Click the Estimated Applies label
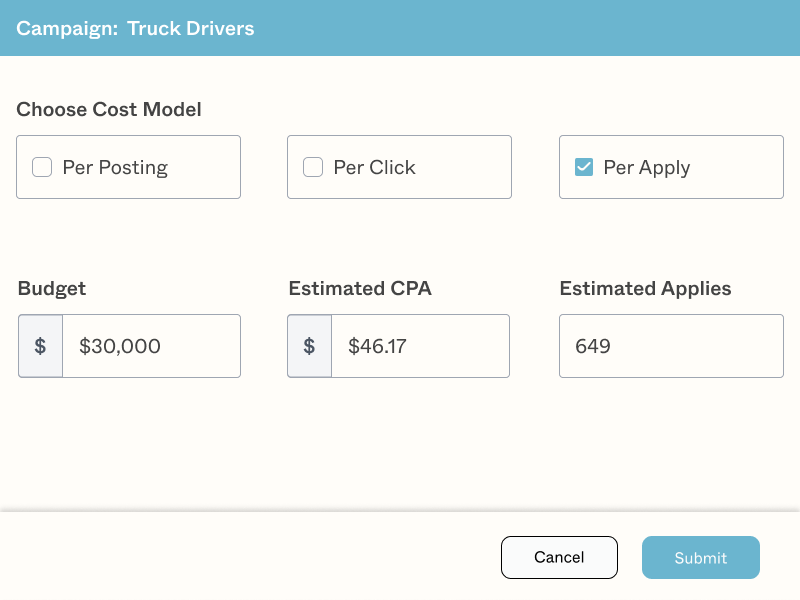Image resolution: width=800 pixels, height=600 pixels. (x=645, y=289)
